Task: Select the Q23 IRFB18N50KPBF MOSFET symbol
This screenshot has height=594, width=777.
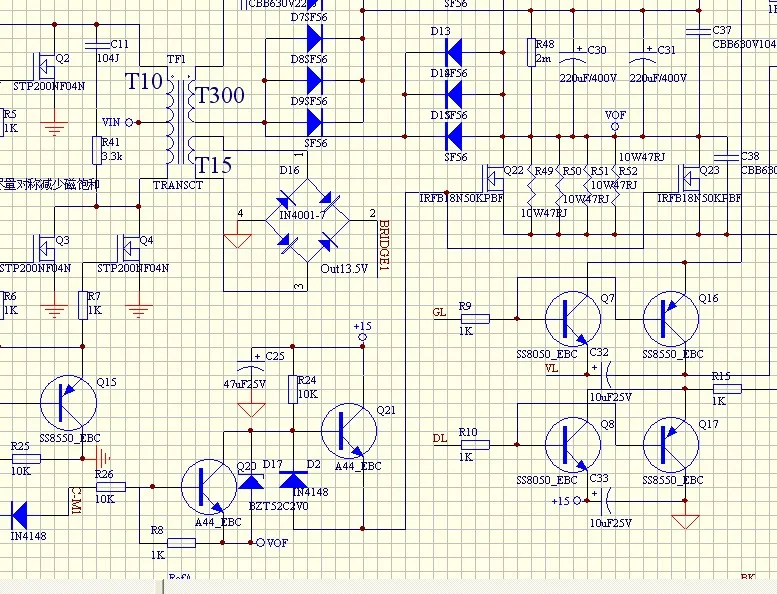Action: coord(689,178)
